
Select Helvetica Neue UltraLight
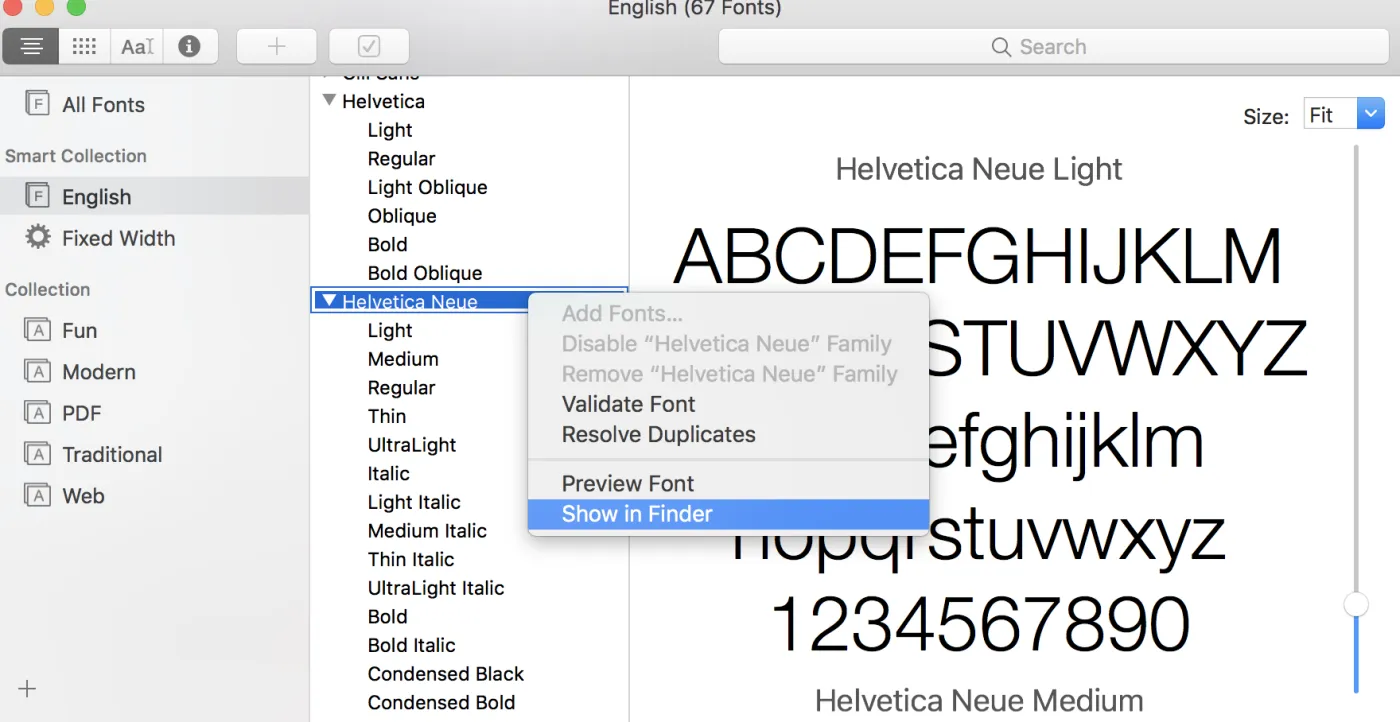point(412,445)
